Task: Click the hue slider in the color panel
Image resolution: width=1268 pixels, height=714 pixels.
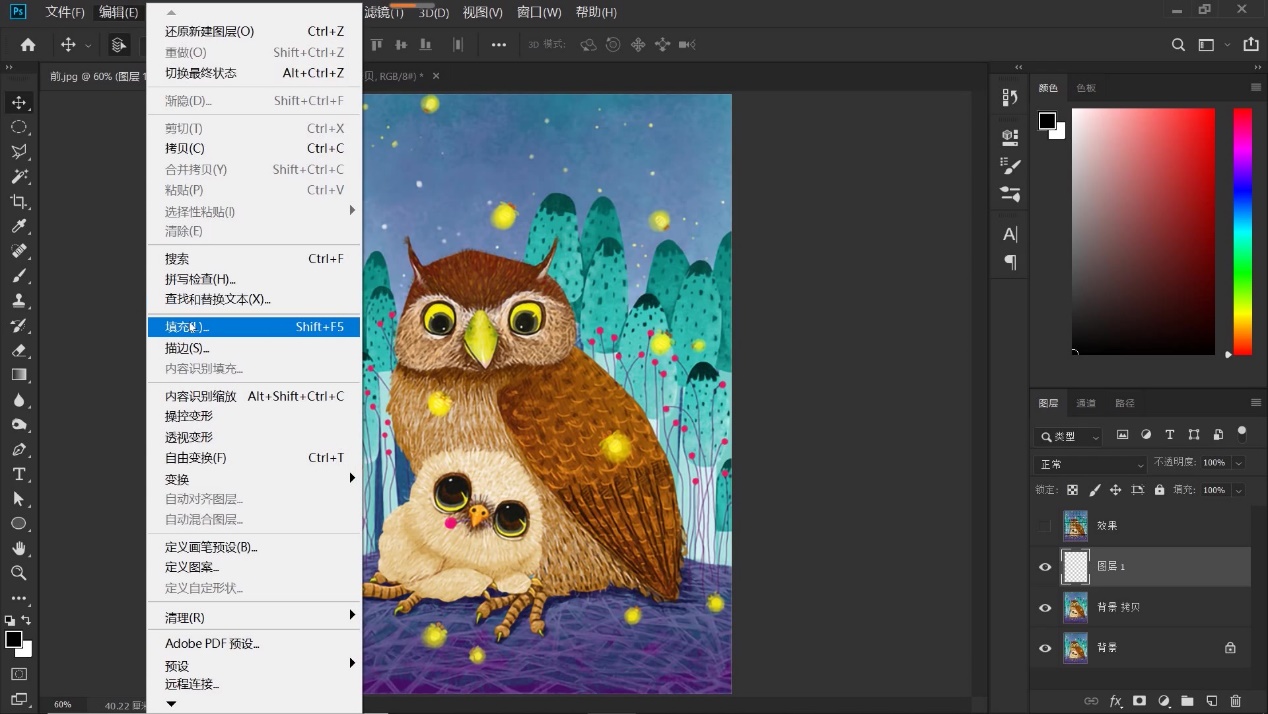Action: [x=1242, y=230]
